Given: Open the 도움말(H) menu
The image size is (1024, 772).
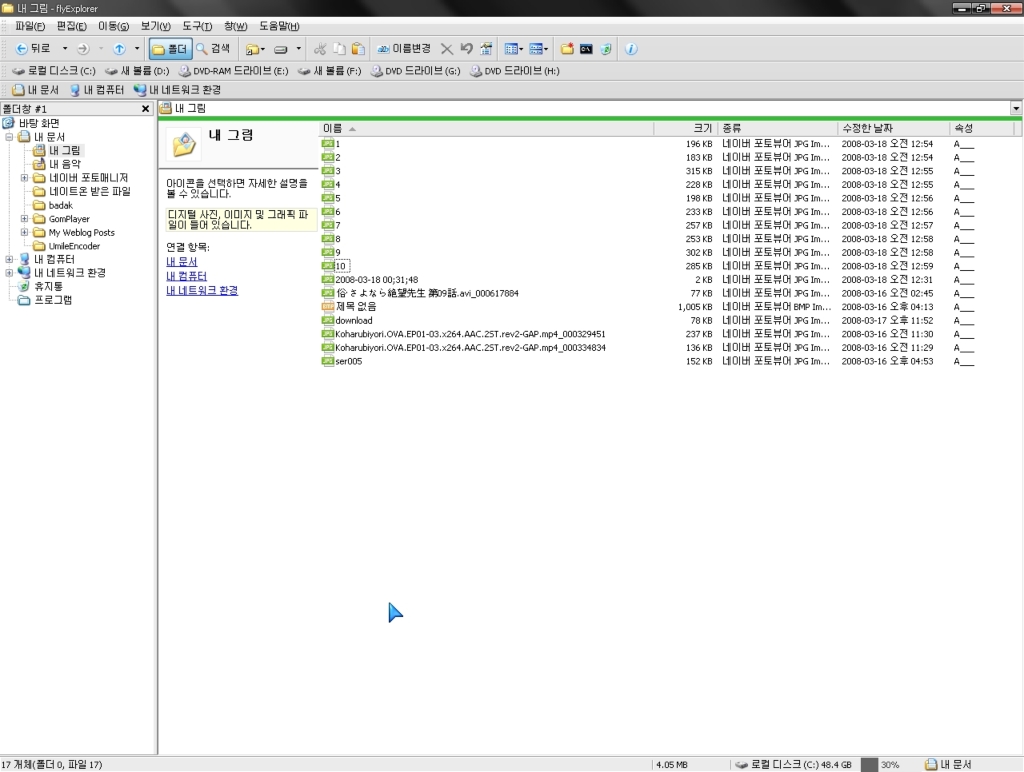Looking at the screenshot, I should pyautogui.click(x=280, y=26).
